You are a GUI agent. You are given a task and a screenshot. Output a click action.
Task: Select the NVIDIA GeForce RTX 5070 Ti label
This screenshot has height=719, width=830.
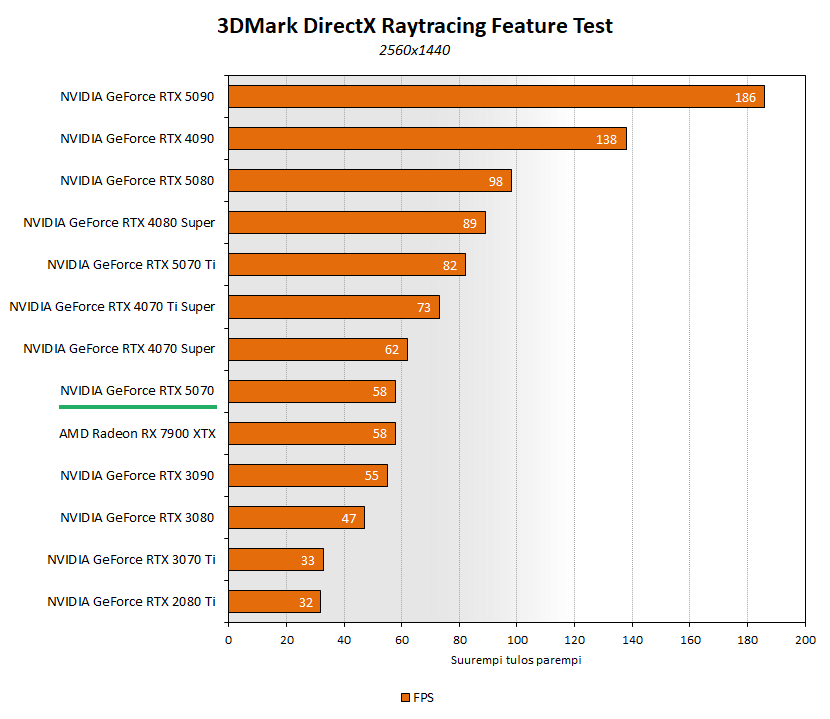click(x=131, y=265)
